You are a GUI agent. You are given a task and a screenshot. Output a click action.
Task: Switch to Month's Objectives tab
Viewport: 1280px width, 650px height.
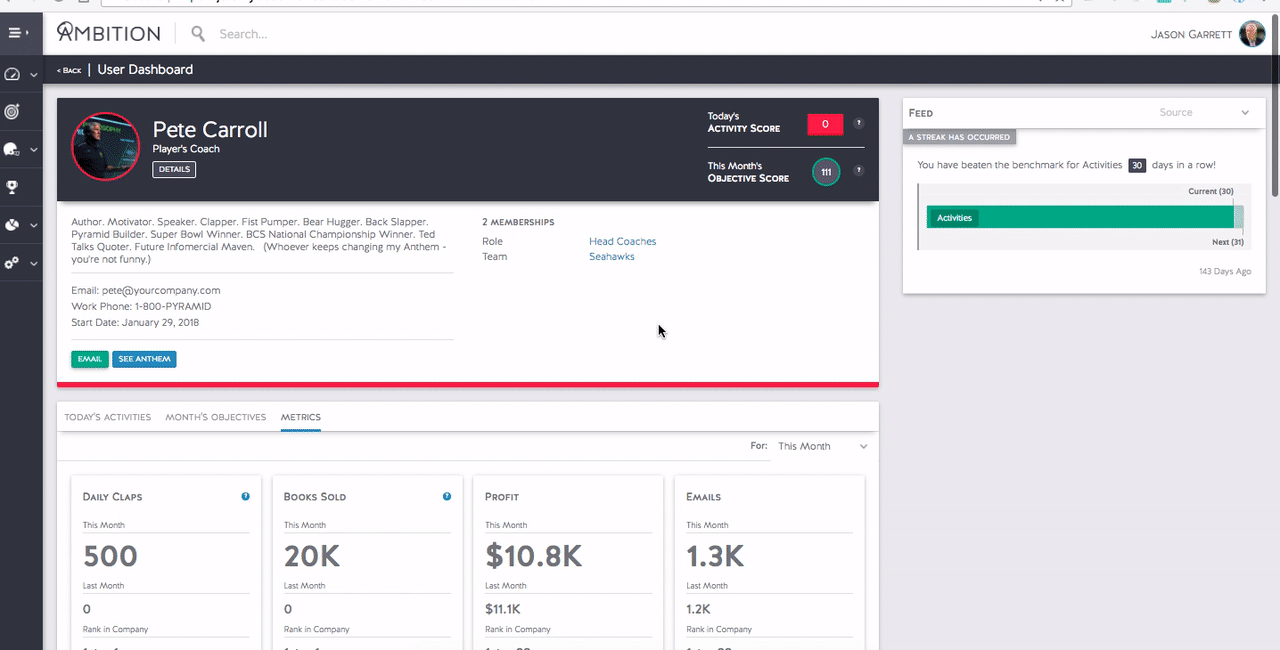[216, 417]
